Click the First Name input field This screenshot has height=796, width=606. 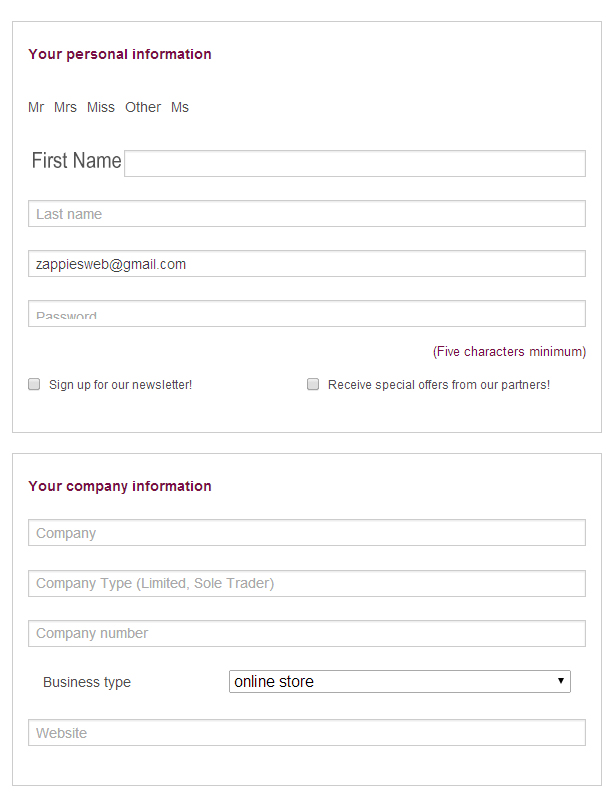pos(354,163)
